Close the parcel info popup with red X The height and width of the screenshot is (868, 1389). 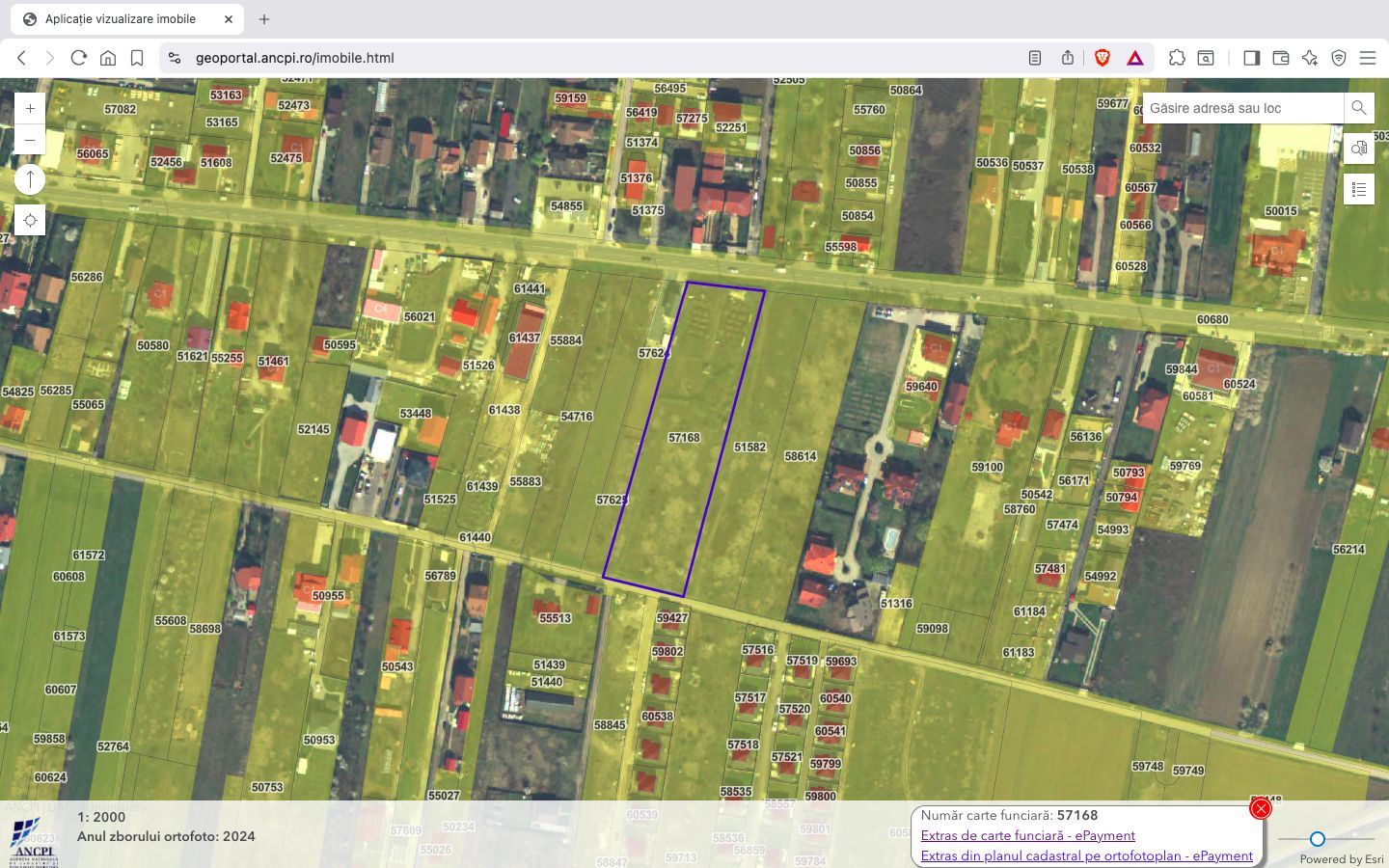coord(1261,809)
